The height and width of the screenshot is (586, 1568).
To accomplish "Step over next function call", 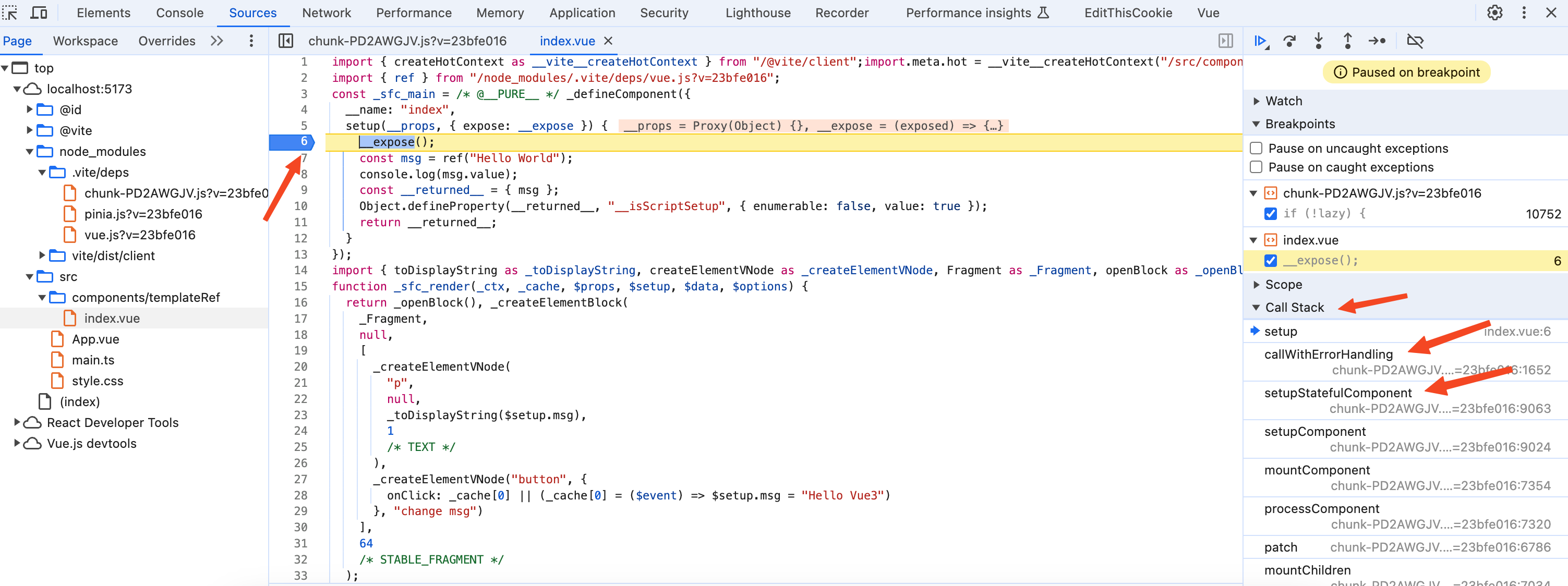I will point(1290,41).
